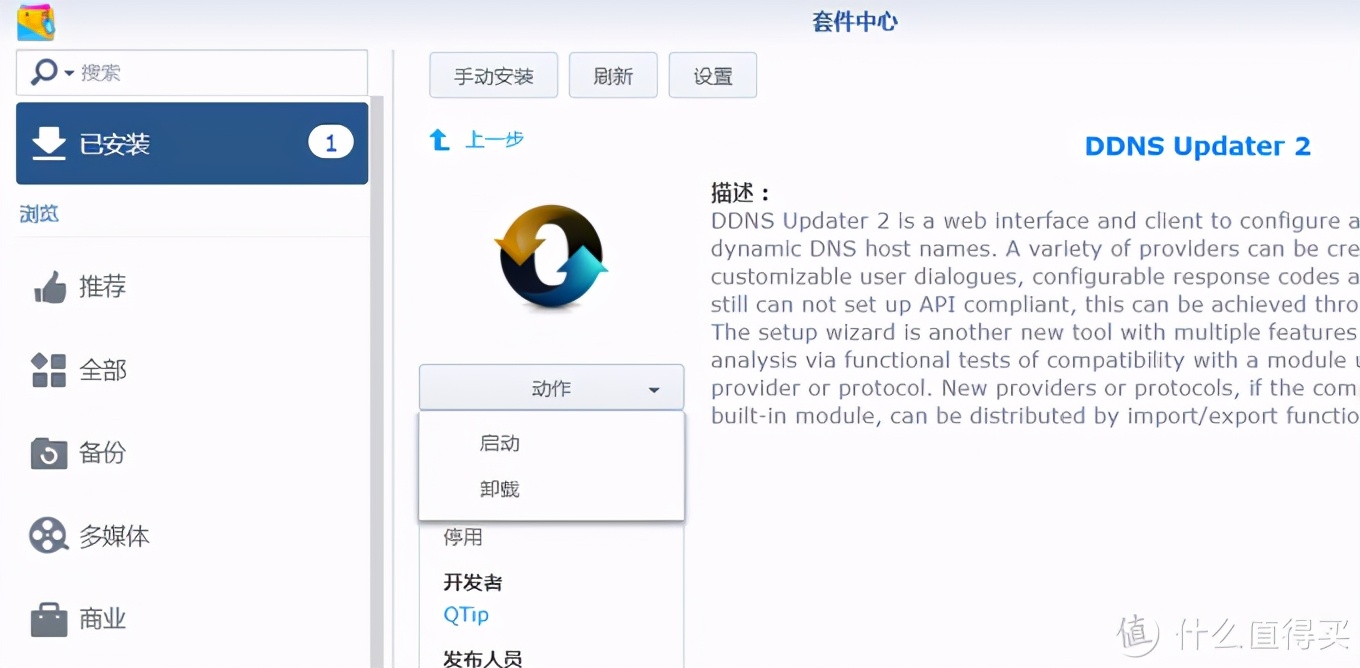
Task: Click the 刷新 button
Action: [613, 75]
